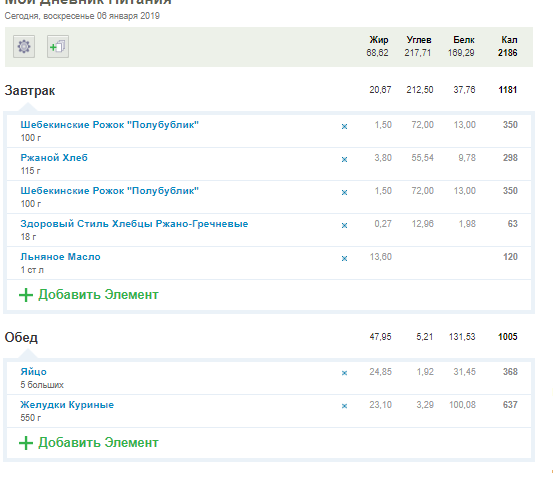Image resolution: width=553 pixels, height=479 pixels.
Task: Remove the Ржаной Хлеб entry
Action: [344, 159]
